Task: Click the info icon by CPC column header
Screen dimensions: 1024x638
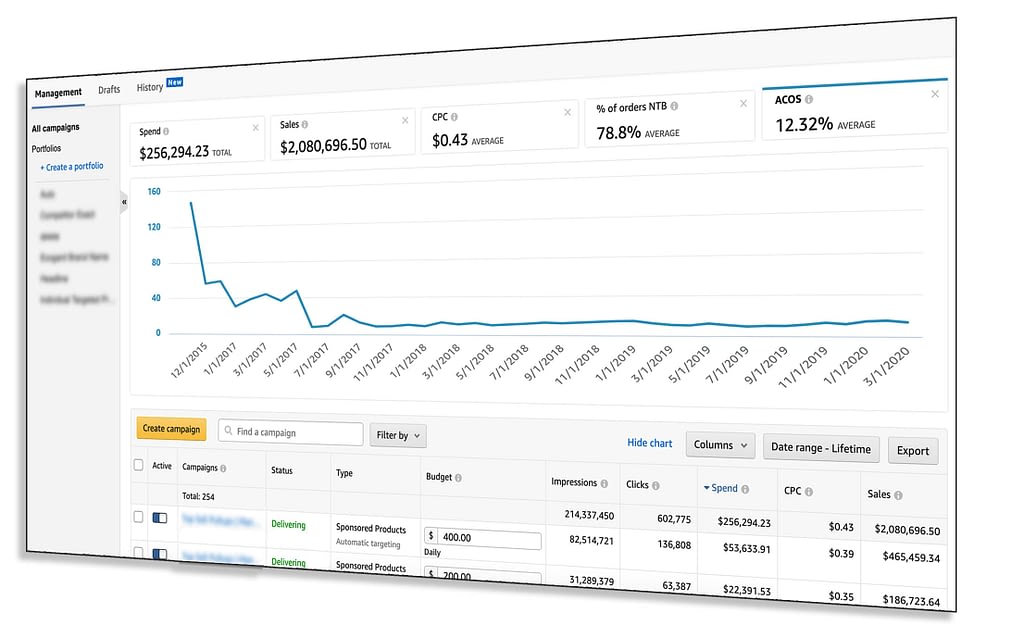Action: 808,492
